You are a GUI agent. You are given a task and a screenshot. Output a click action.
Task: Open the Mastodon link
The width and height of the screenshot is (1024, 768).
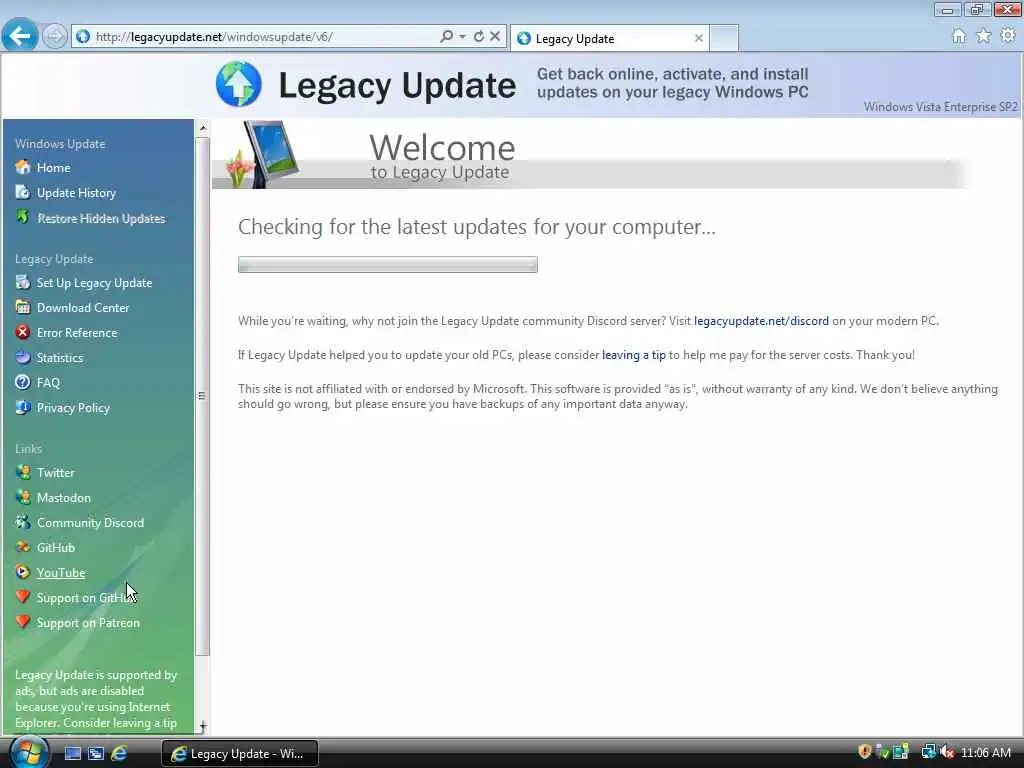(x=63, y=498)
